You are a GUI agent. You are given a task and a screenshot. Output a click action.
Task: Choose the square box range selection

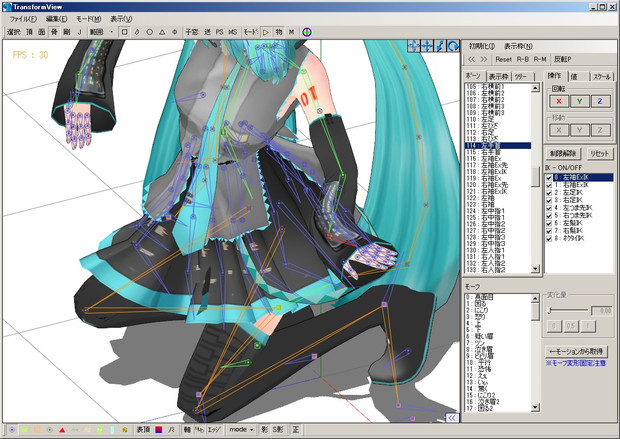(125, 32)
